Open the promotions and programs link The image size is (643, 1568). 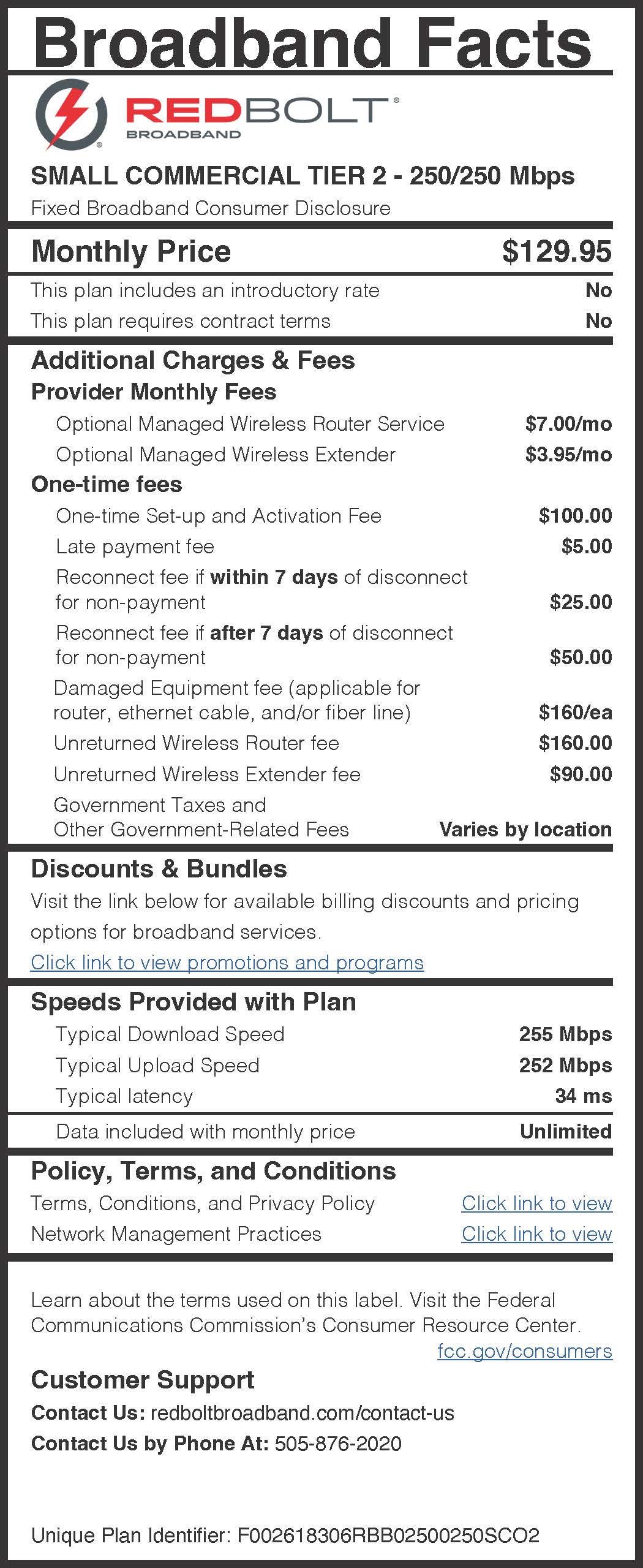(227, 963)
